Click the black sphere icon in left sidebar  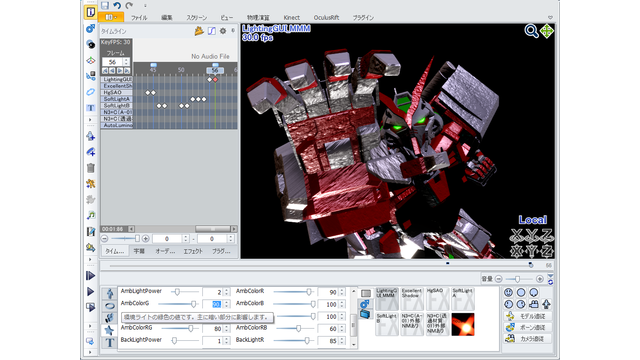click(x=91, y=44)
